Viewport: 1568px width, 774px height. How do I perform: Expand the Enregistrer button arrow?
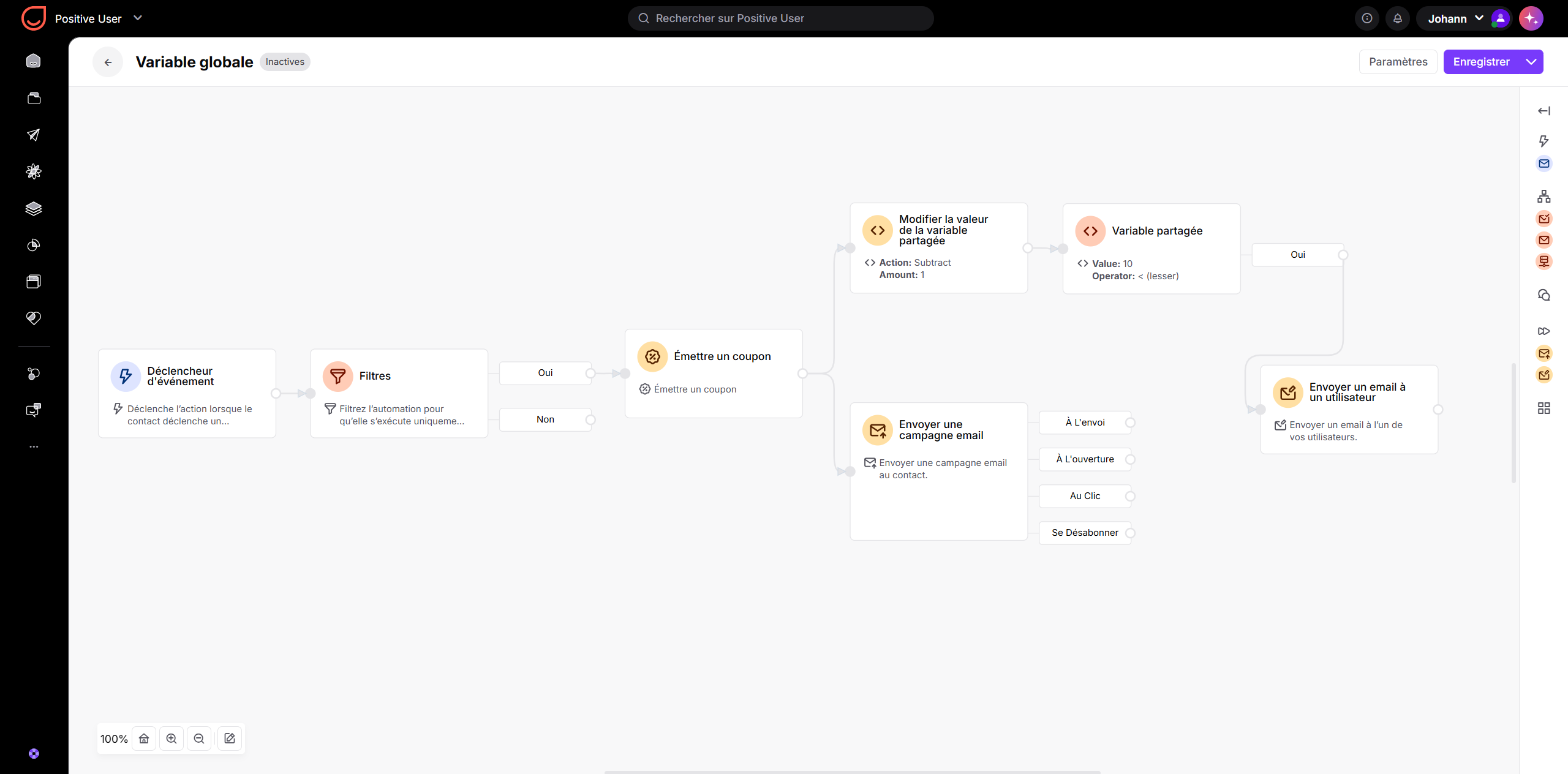1531,62
